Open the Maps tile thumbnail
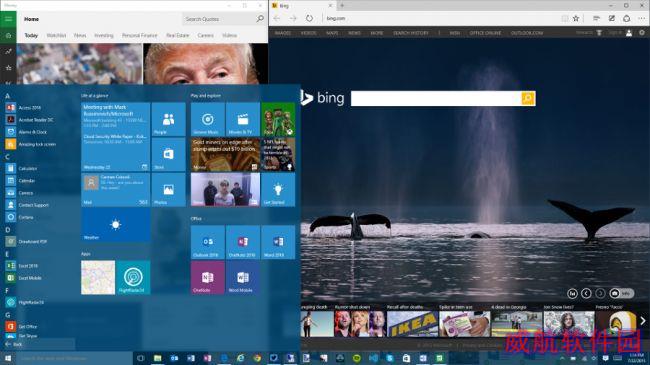The width and height of the screenshot is (650, 365). click(x=98, y=277)
